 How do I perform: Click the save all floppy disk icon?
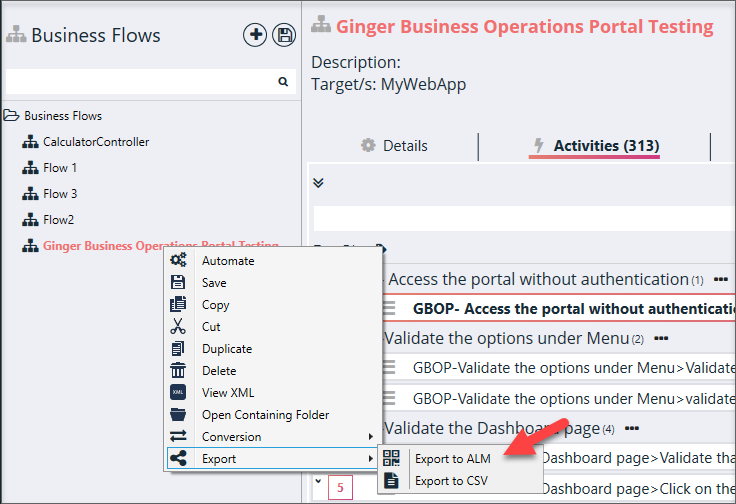tap(284, 35)
